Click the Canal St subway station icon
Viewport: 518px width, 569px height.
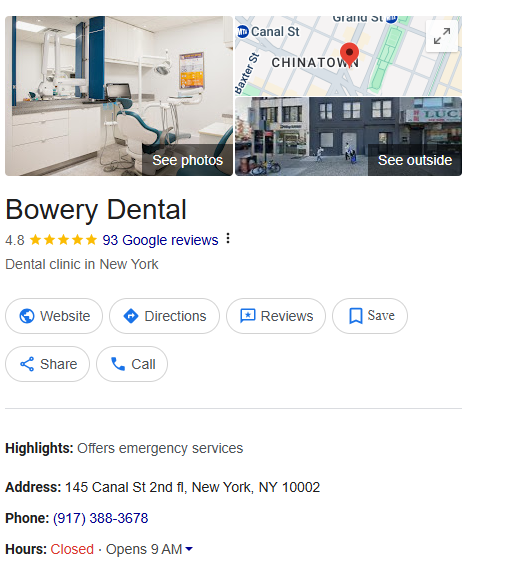pyautogui.click(x=242, y=32)
